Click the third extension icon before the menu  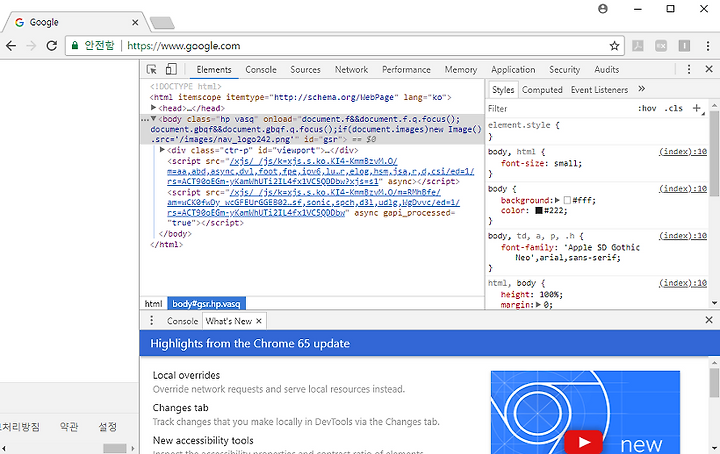(684, 45)
